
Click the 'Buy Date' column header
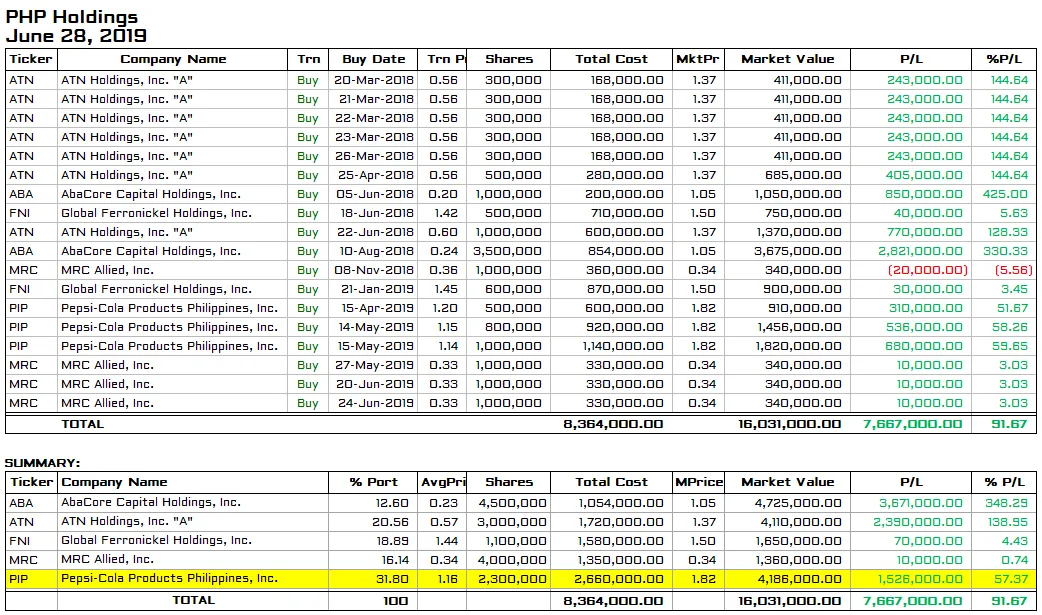pos(373,59)
